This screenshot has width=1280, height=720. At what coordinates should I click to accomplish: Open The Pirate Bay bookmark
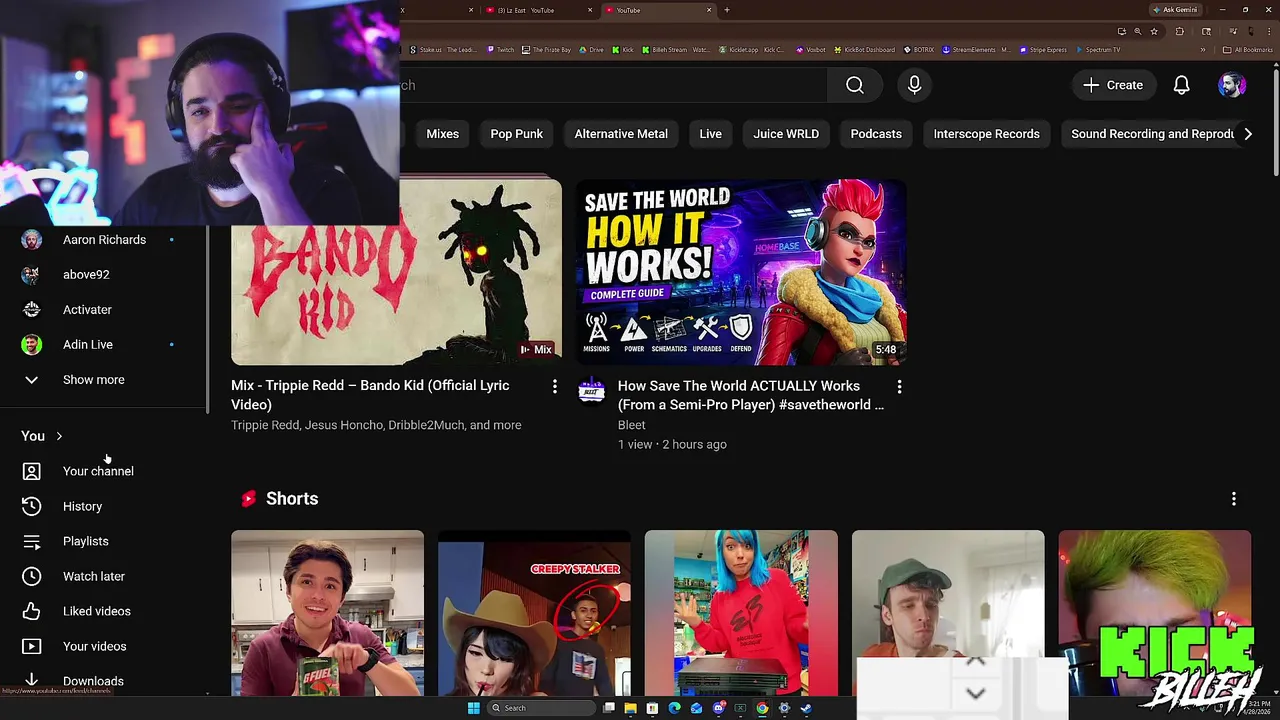[x=547, y=50]
